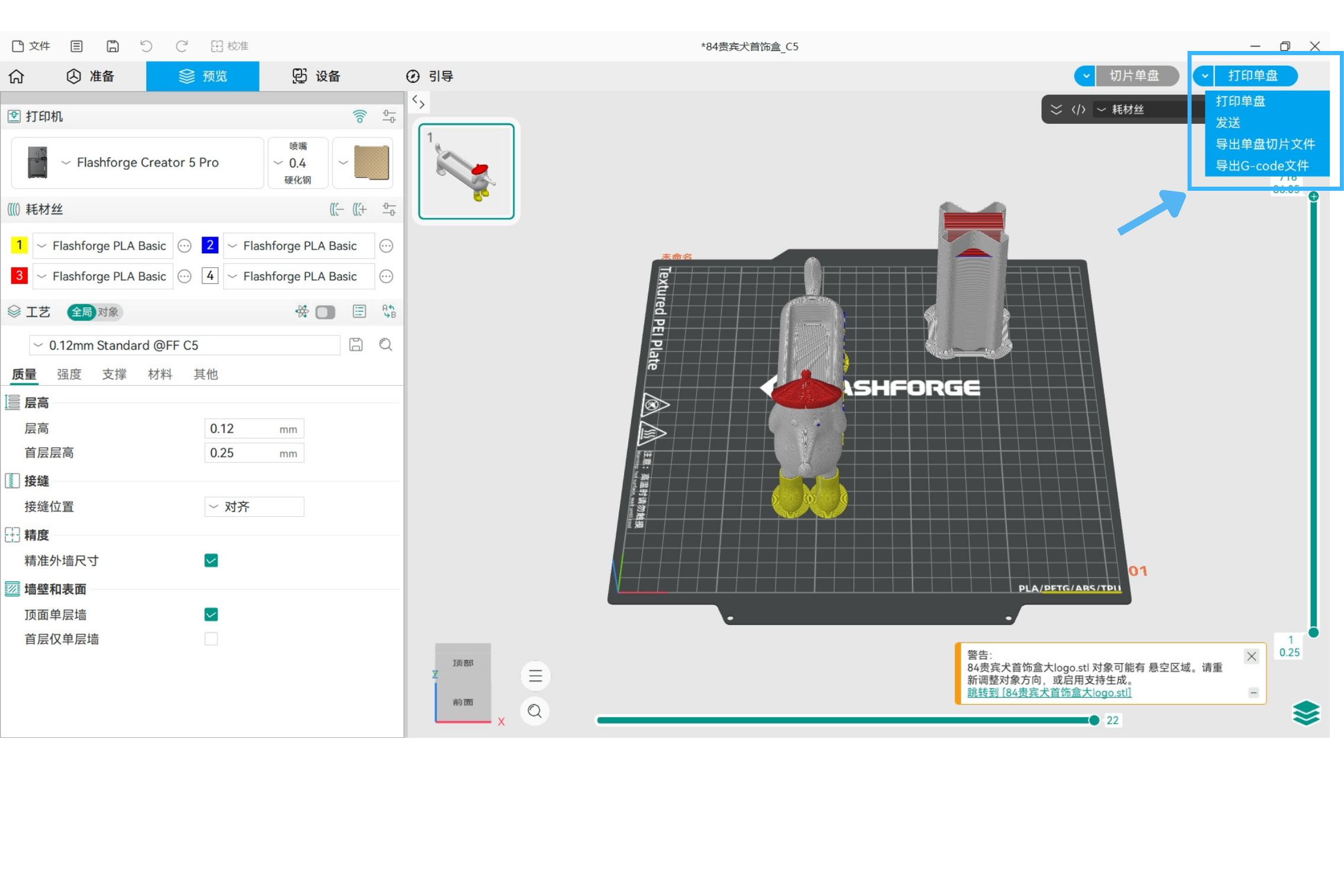Viewport: 1344px width, 896px height.
Task: Click the 打印单盘 main button
Action: point(1255,76)
